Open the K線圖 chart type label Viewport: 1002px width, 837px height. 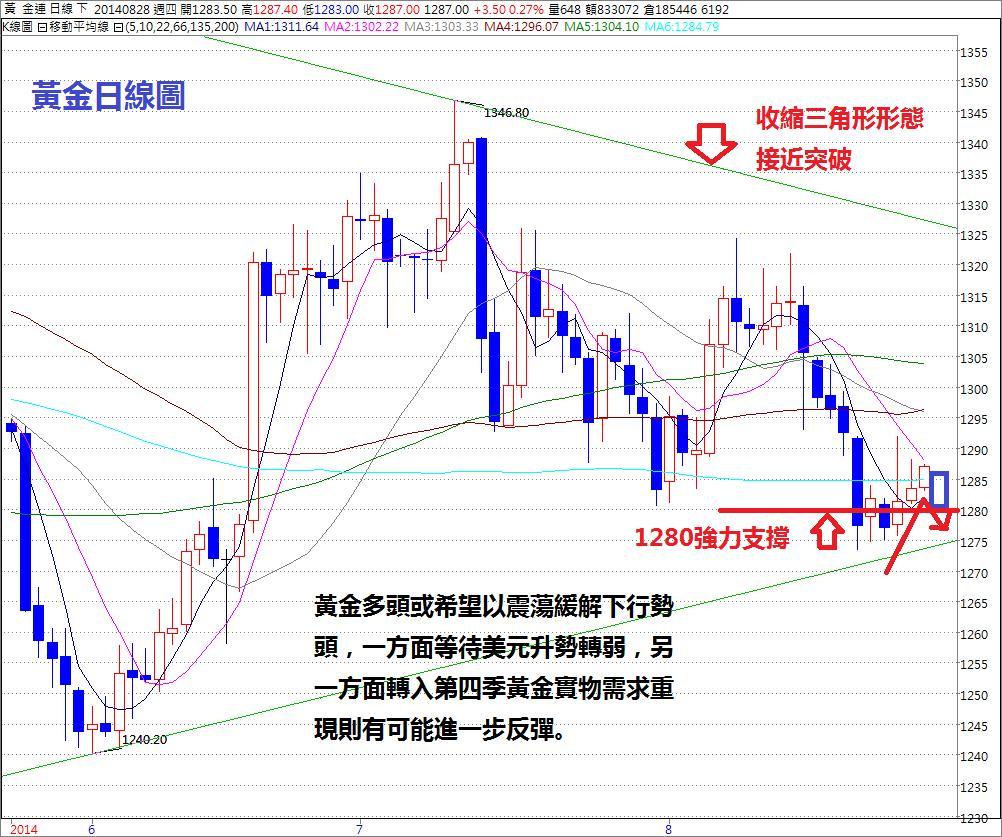point(17,26)
